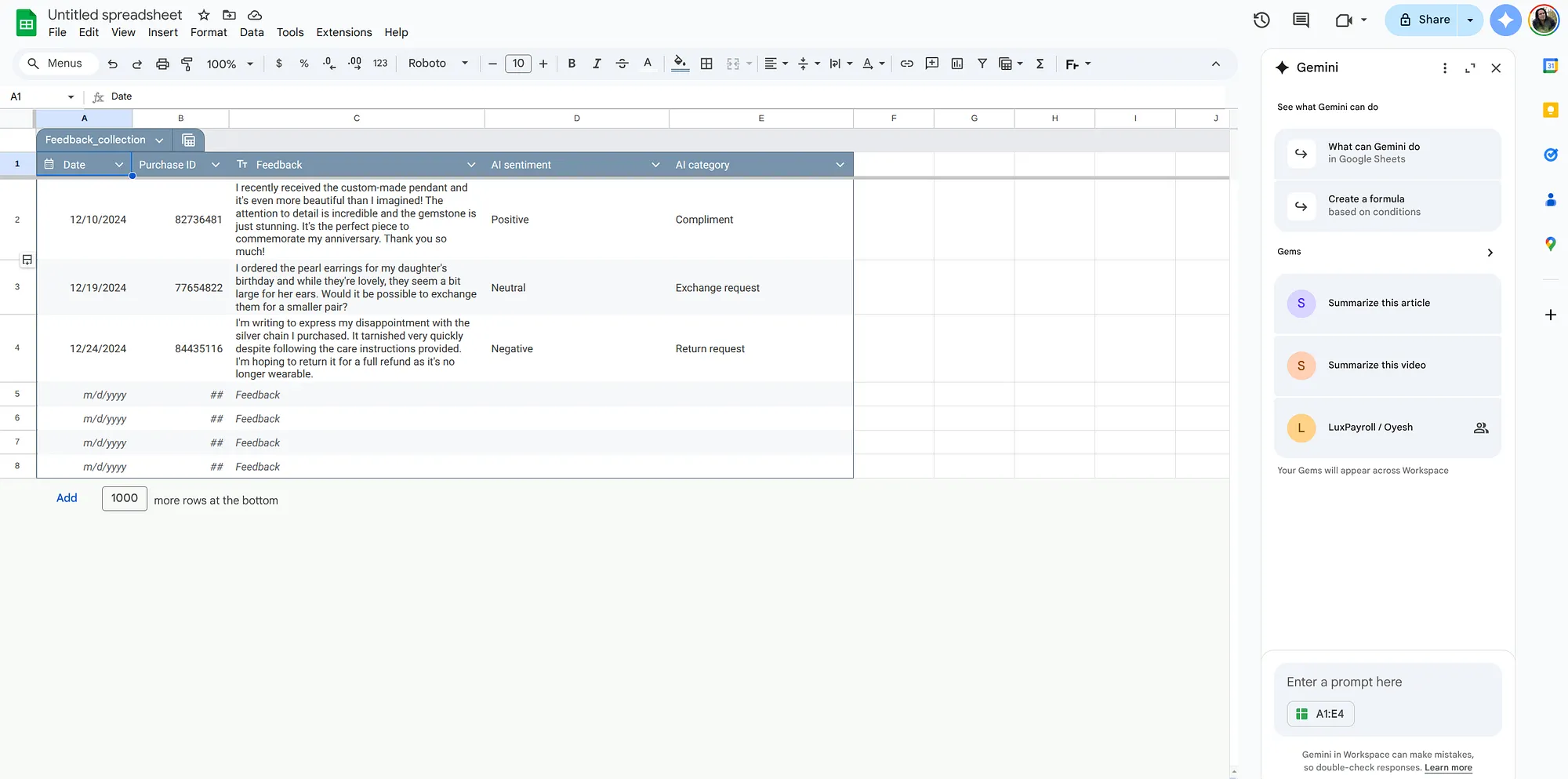Open the borders tool in toolbar
Viewport: 1568px width, 779px height.
[x=706, y=64]
